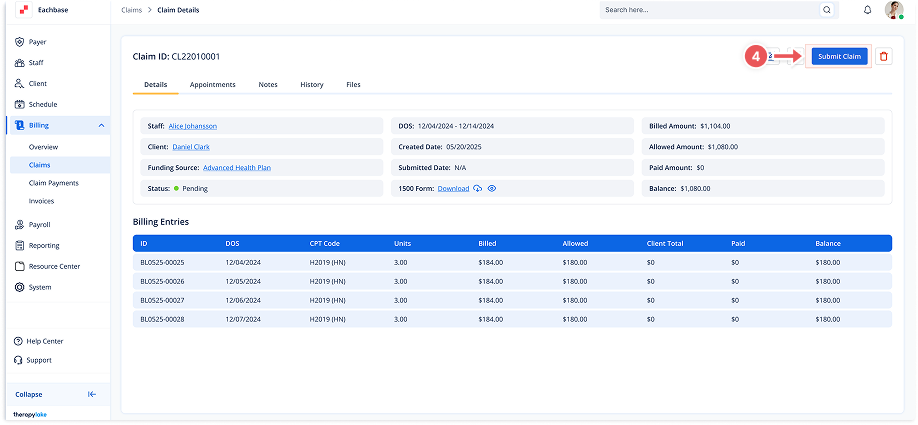Open the user profile avatar menu
The width and height of the screenshot is (918, 425).
point(893,10)
